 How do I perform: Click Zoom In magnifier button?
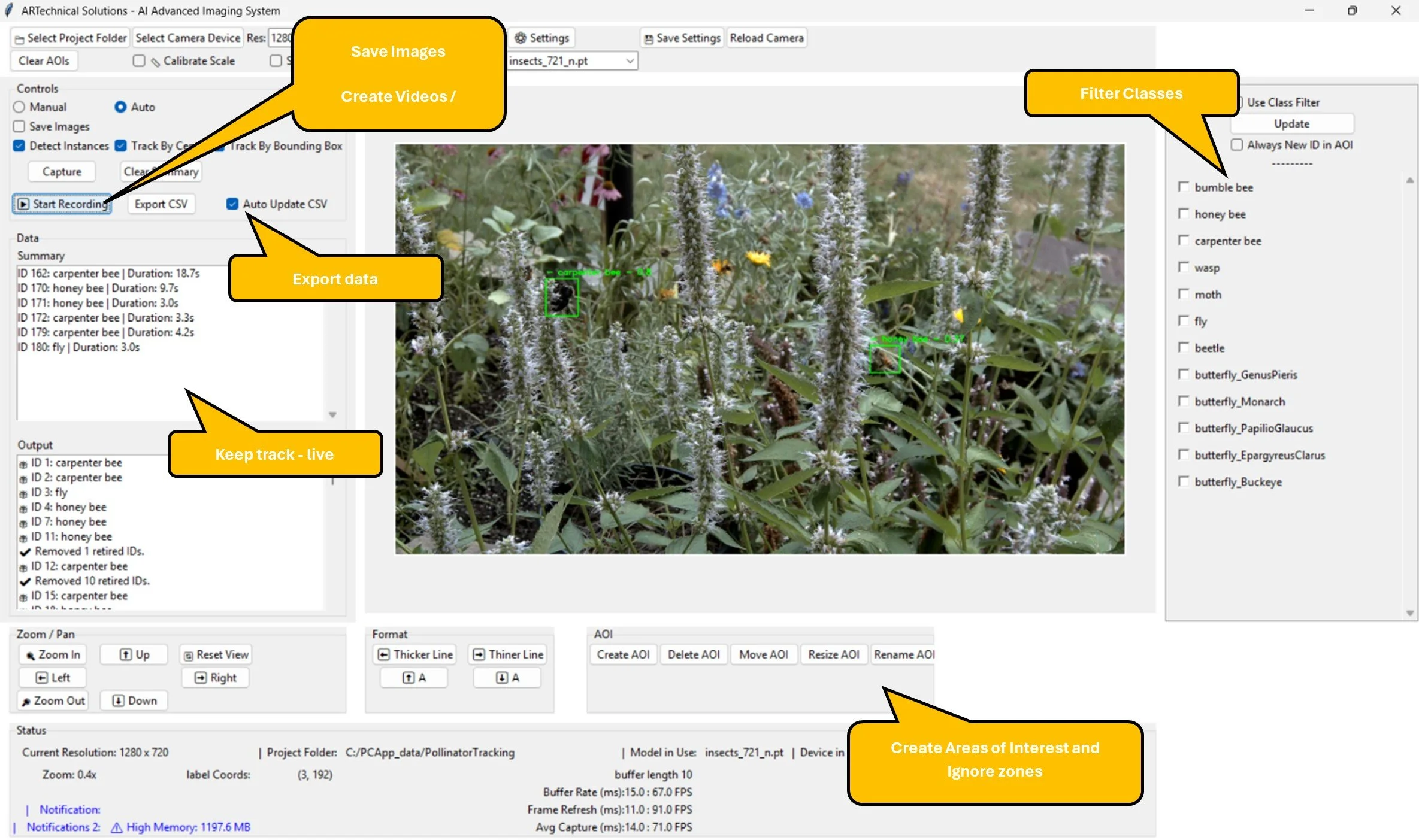click(x=53, y=654)
